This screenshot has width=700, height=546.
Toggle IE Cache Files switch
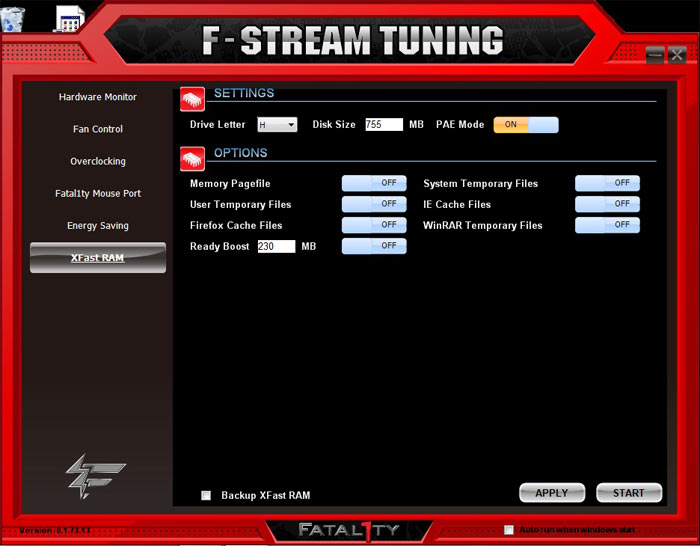click(607, 204)
